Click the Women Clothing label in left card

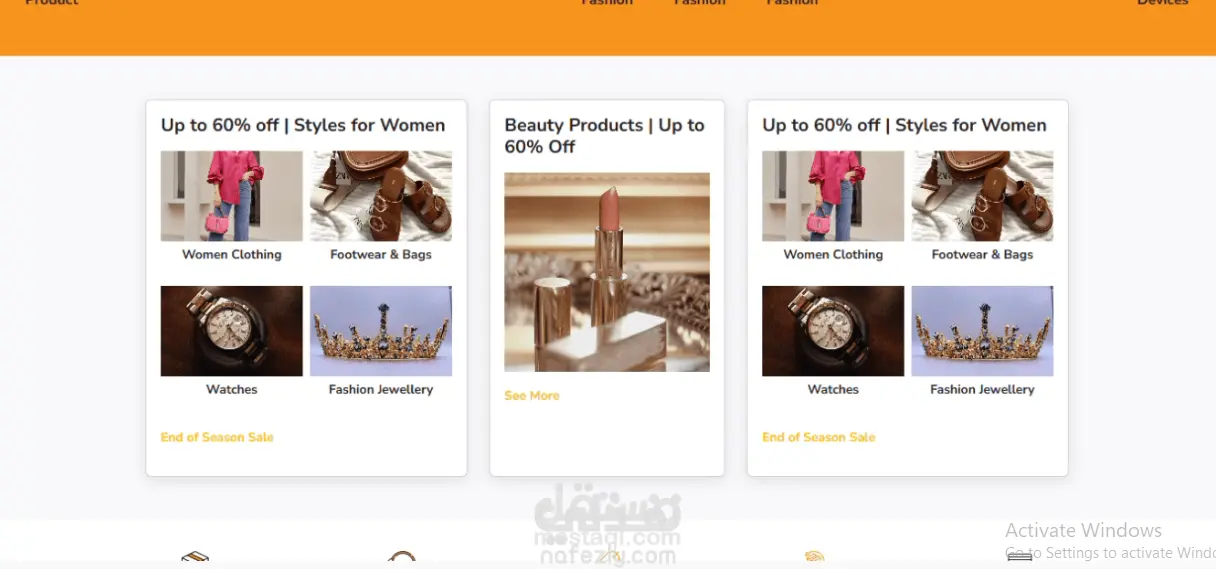[x=232, y=255]
